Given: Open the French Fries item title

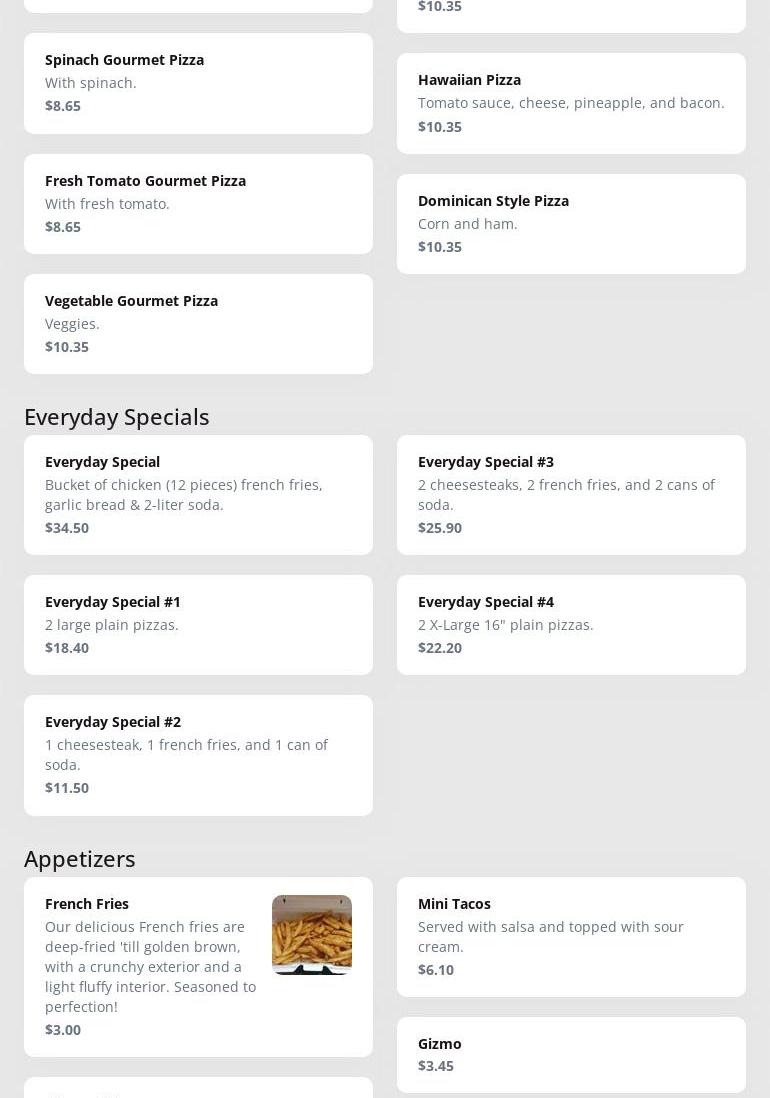Looking at the screenshot, I should [x=87, y=904].
